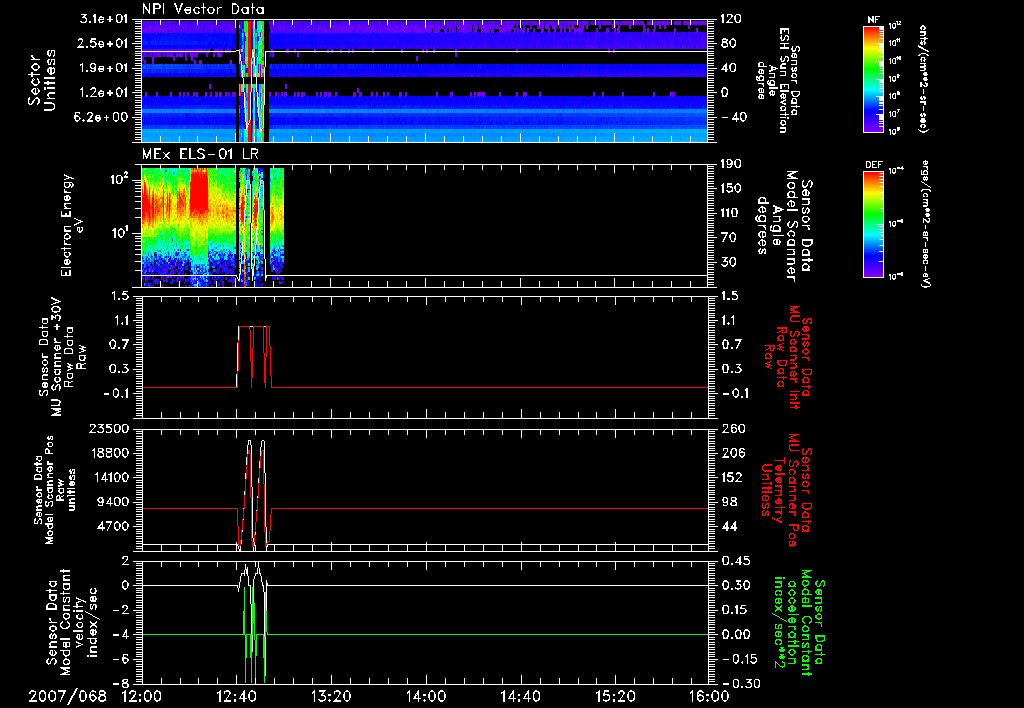1024x708 pixels.
Task: Click the 'ESH Sun Elevation Angle degree' label
Action: [x=776, y=80]
